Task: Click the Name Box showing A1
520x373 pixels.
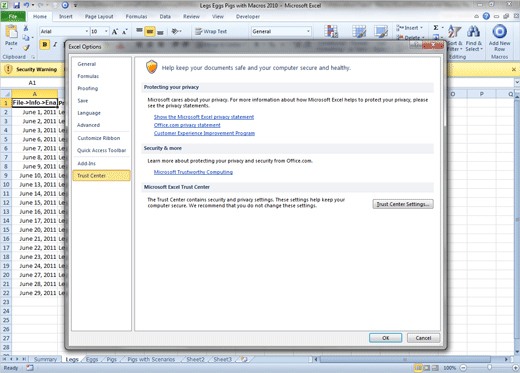Action: [32, 83]
